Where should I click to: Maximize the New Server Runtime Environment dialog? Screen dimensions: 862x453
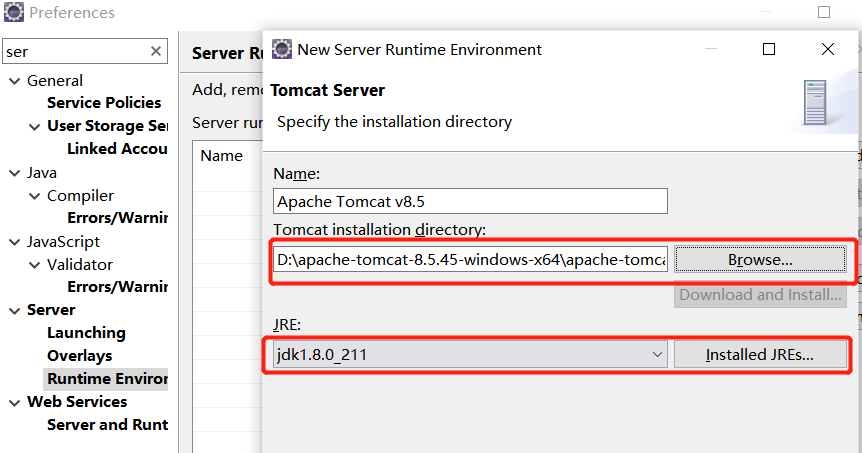(769, 49)
